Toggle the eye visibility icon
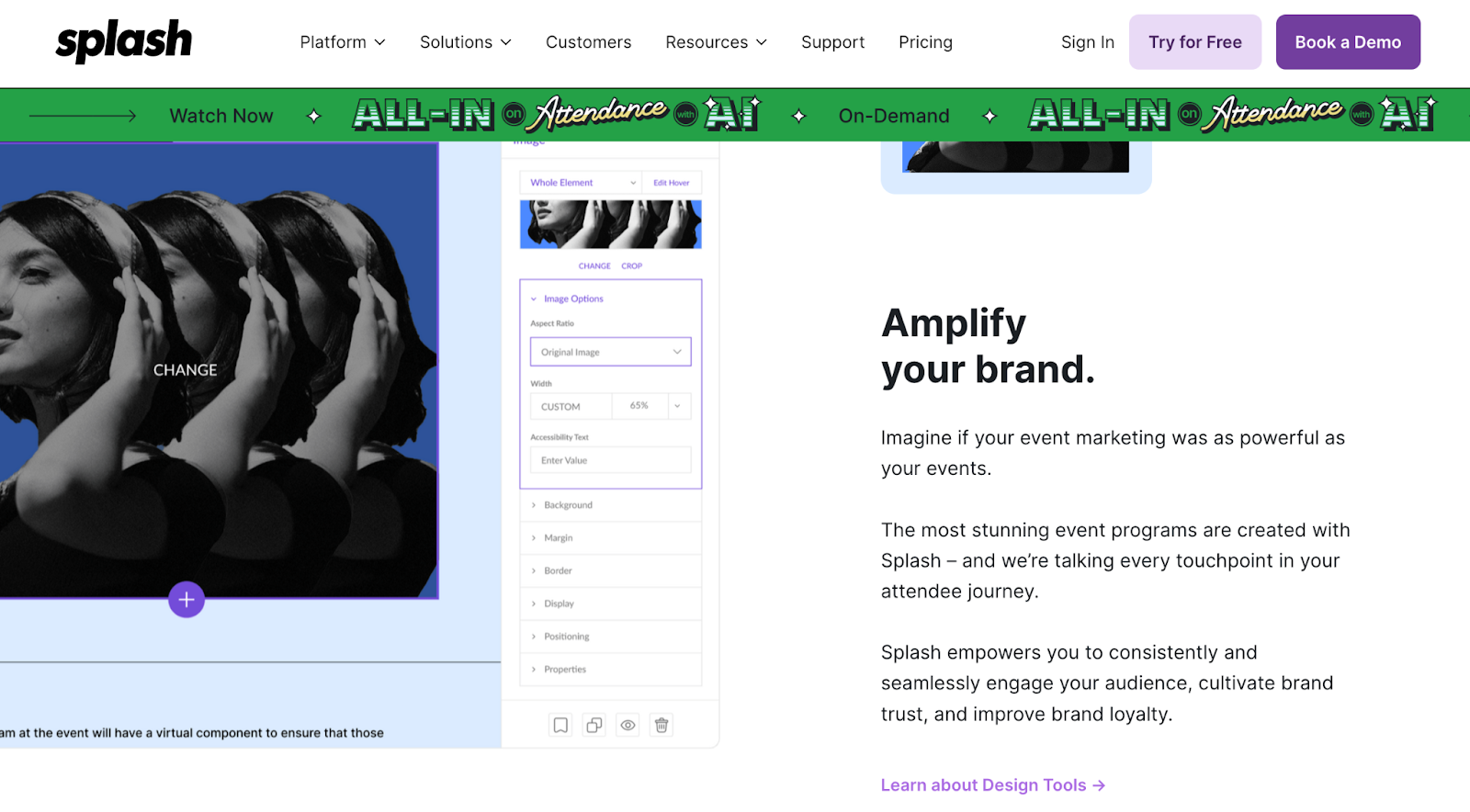1470x812 pixels. 628,726
